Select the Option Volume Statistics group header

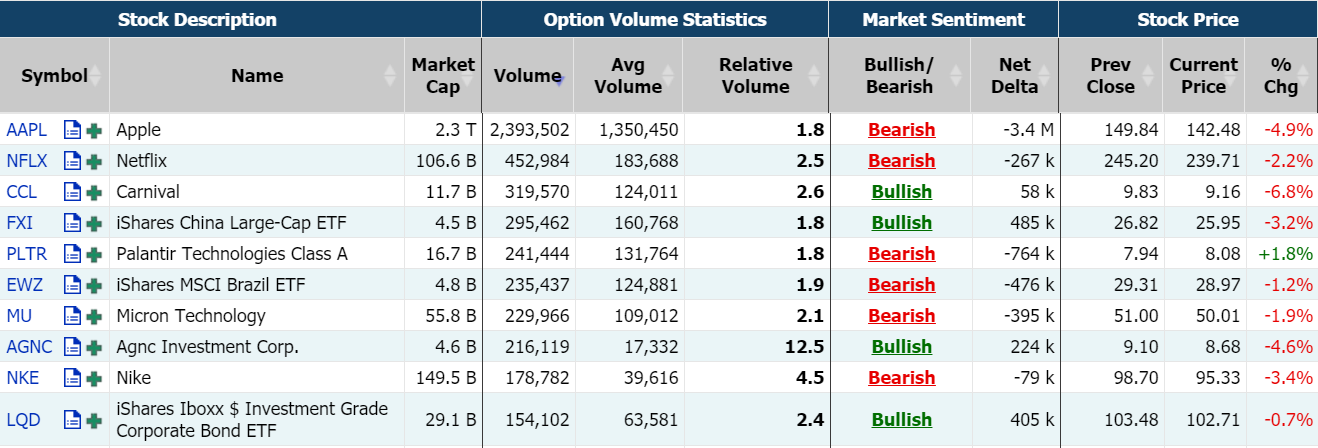coord(655,19)
